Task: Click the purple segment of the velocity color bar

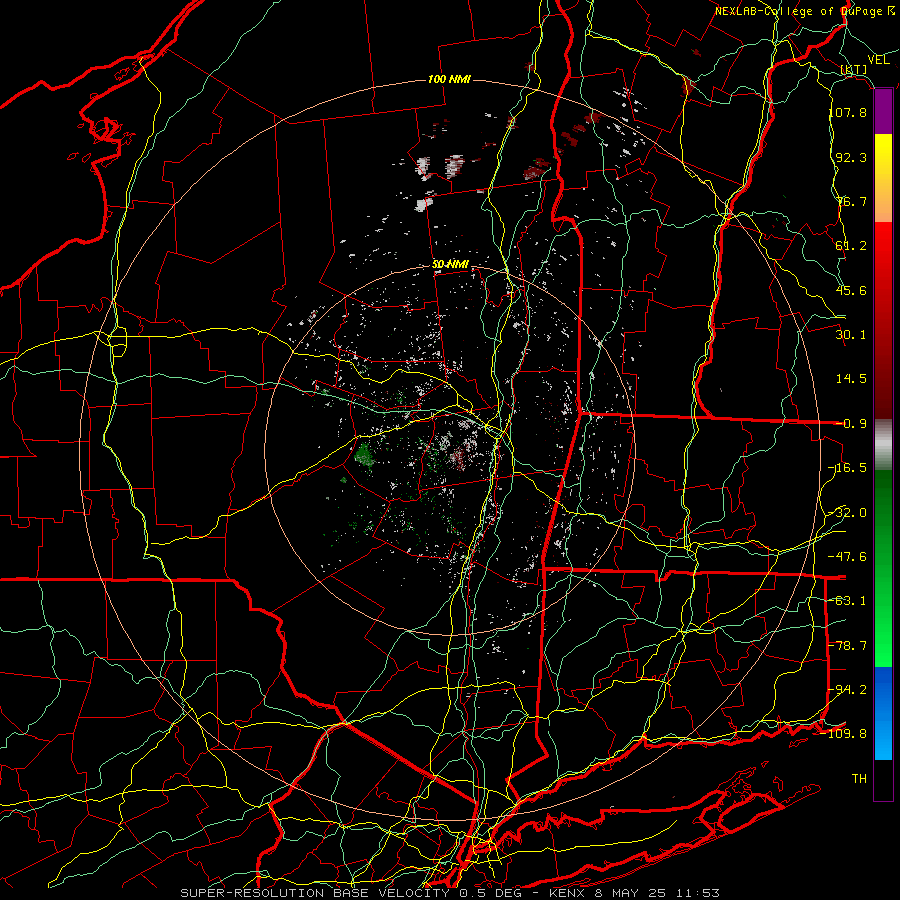Action: [883, 112]
